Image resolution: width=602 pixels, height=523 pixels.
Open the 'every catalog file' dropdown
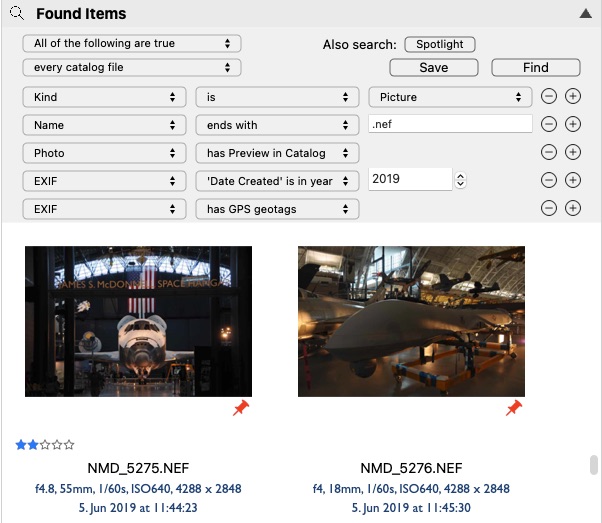132,68
